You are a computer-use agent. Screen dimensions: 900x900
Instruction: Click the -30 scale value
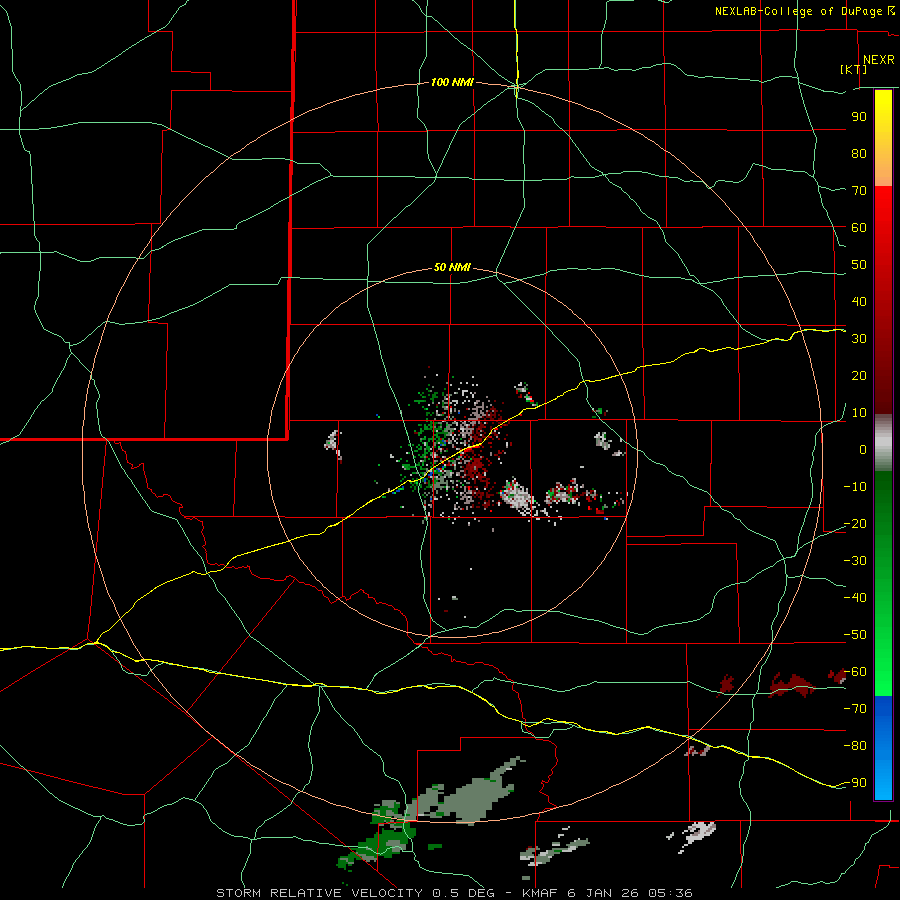tap(855, 561)
